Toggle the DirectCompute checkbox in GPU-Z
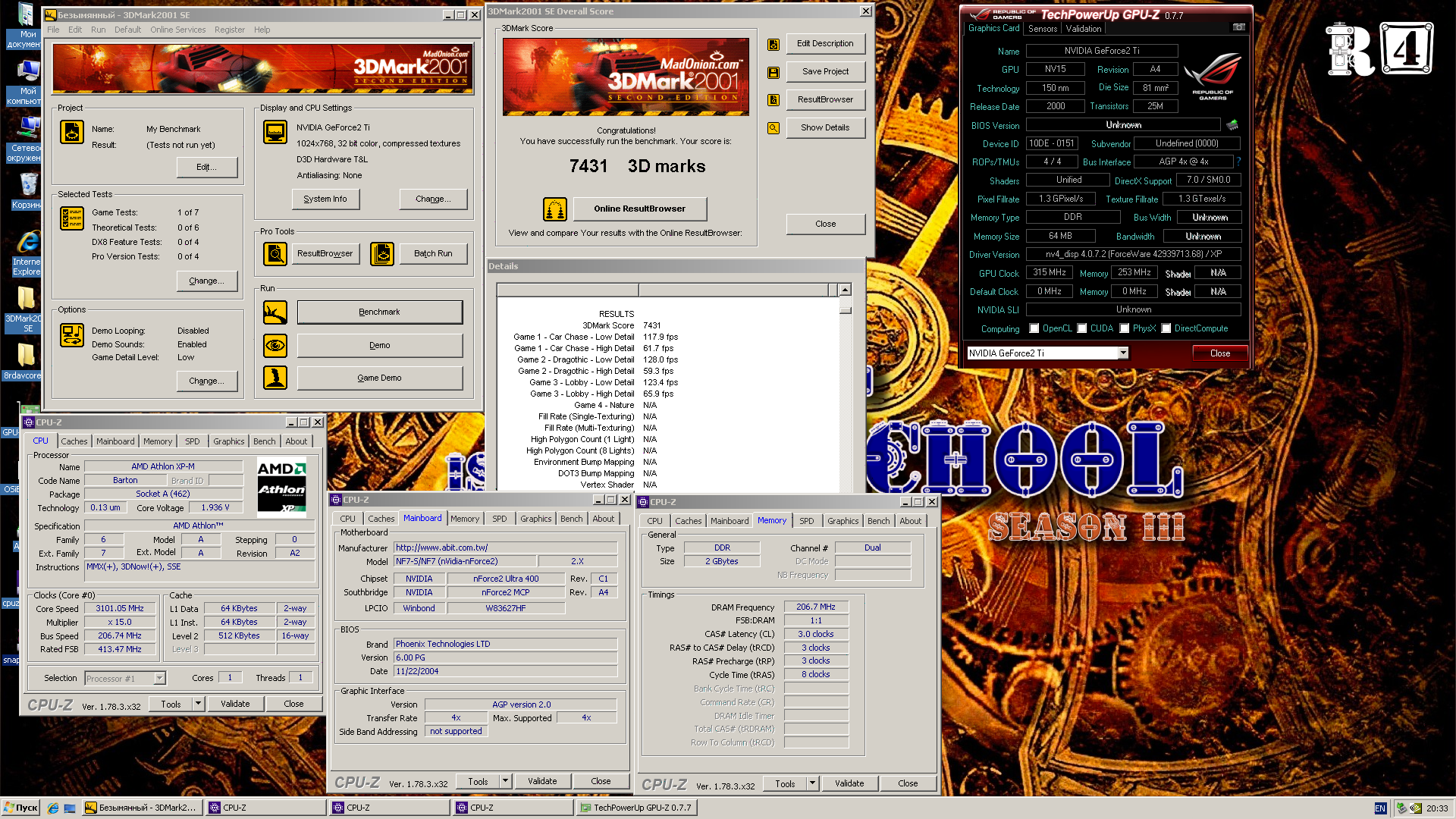1456x819 pixels. coord(1166,329)
